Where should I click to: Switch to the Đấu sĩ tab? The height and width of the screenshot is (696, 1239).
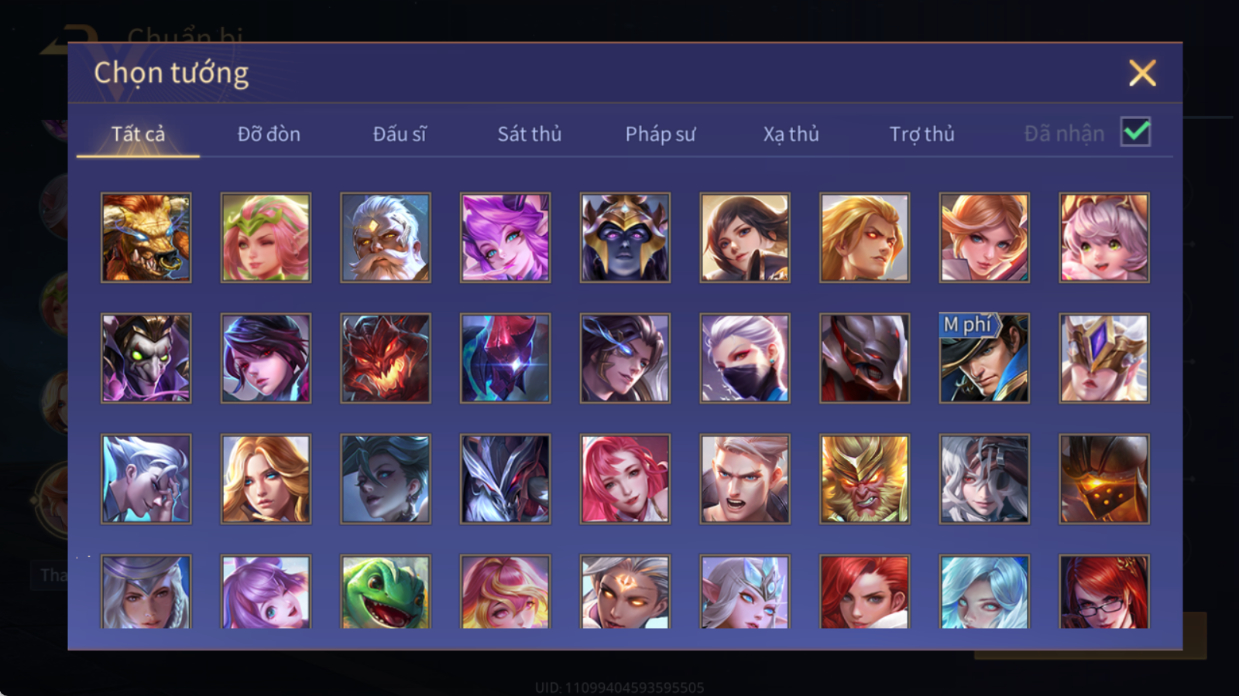[x=399, y=134]
